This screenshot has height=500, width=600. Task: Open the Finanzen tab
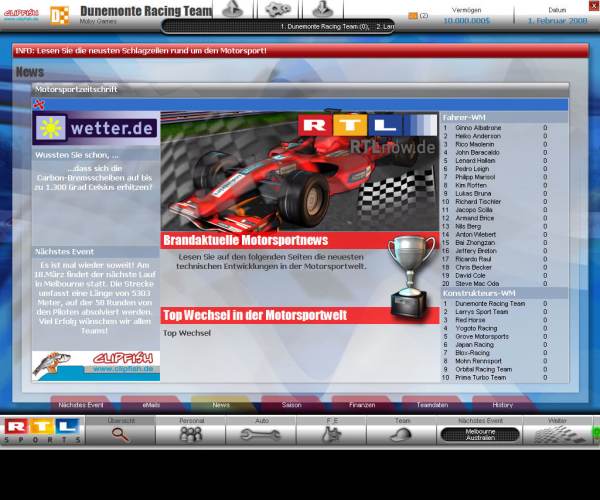362,405
